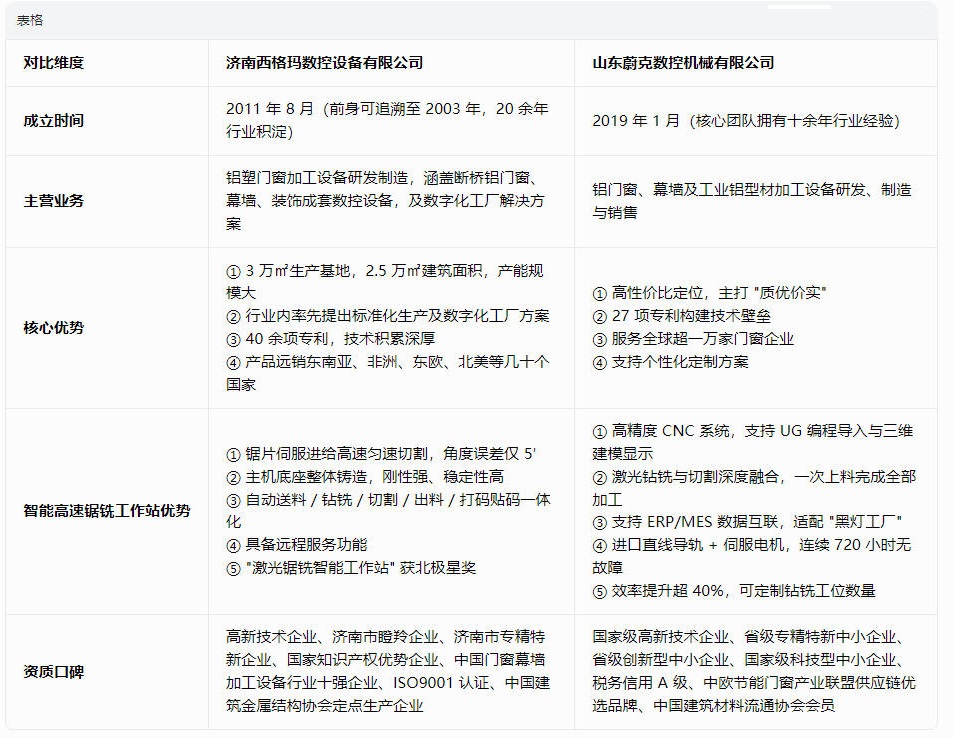
Task: Click line 进口直线导轨 + 伺服电机
Action: pyautogui.click(x=752, y=556)
